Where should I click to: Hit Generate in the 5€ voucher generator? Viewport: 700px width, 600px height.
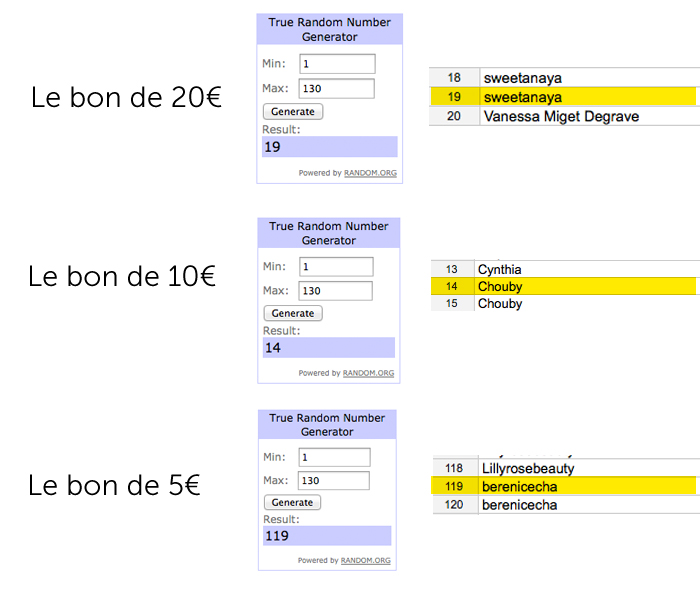point(293,502)
